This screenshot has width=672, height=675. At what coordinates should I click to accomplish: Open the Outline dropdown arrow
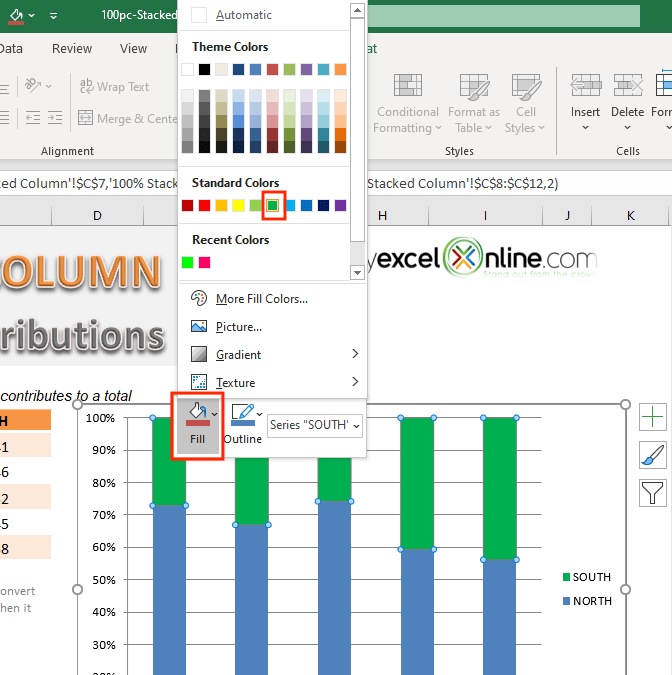[x=260, y=414]
